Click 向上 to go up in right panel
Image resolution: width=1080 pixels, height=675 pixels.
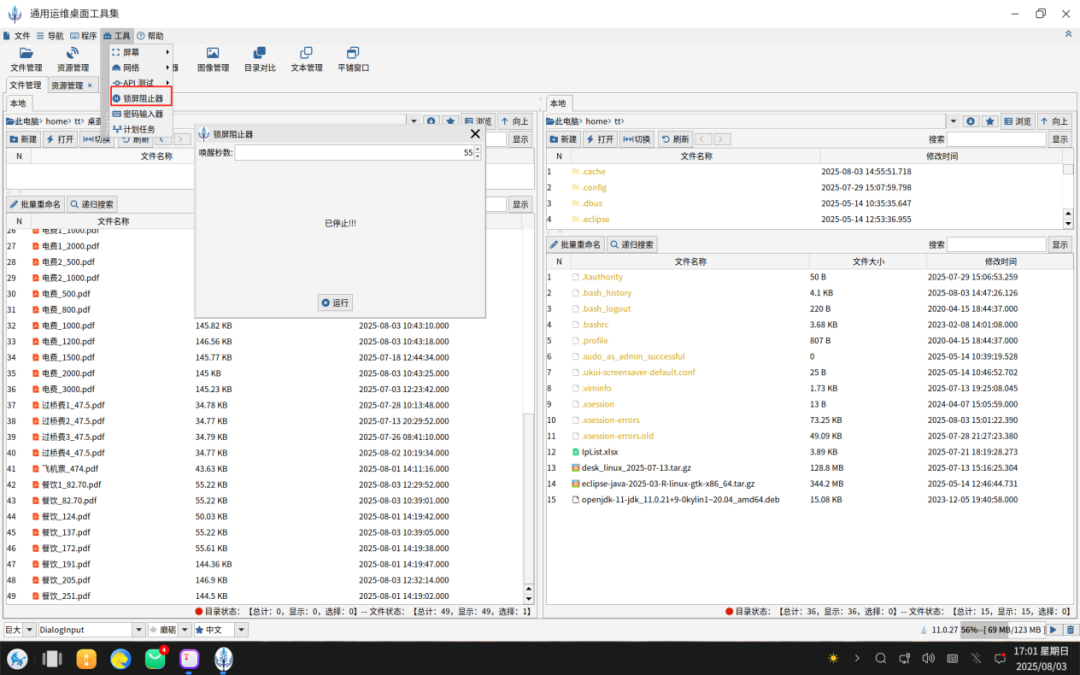(x=1053, y=121)
